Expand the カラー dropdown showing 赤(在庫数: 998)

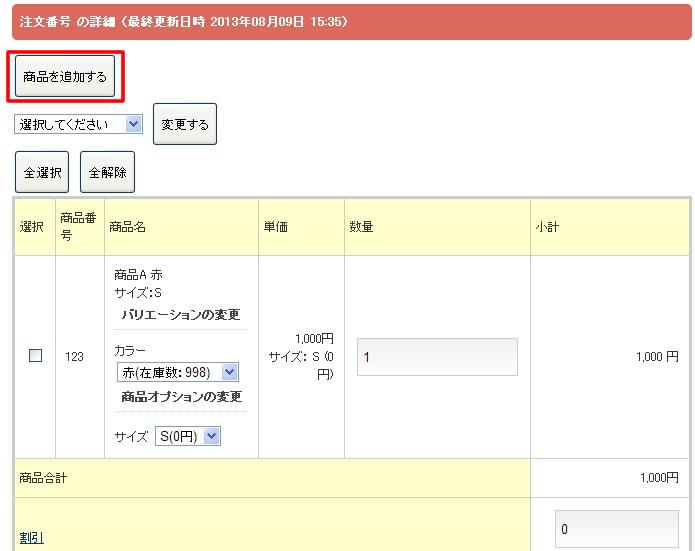[177, 372]
